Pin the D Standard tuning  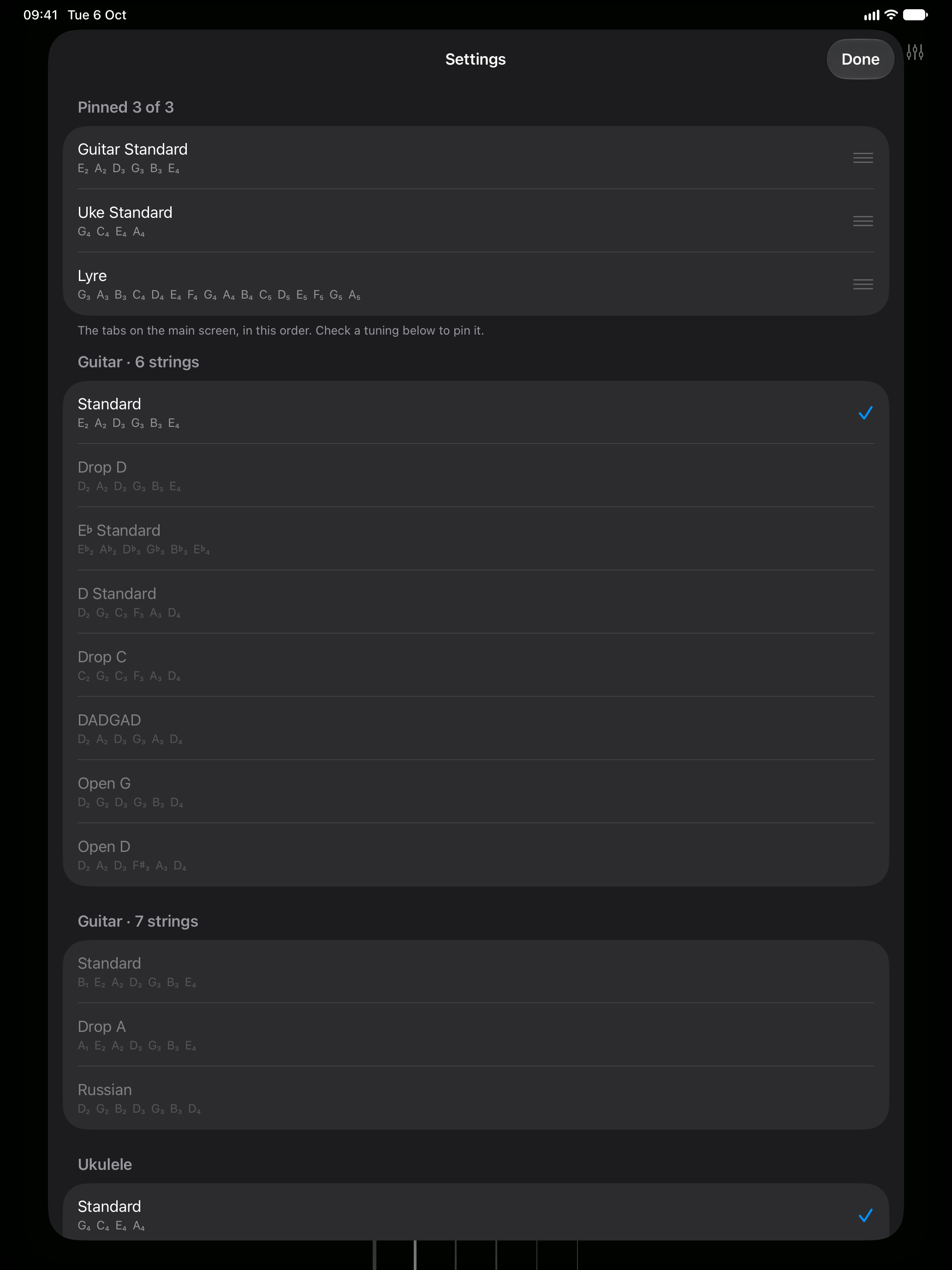(476, 602)
